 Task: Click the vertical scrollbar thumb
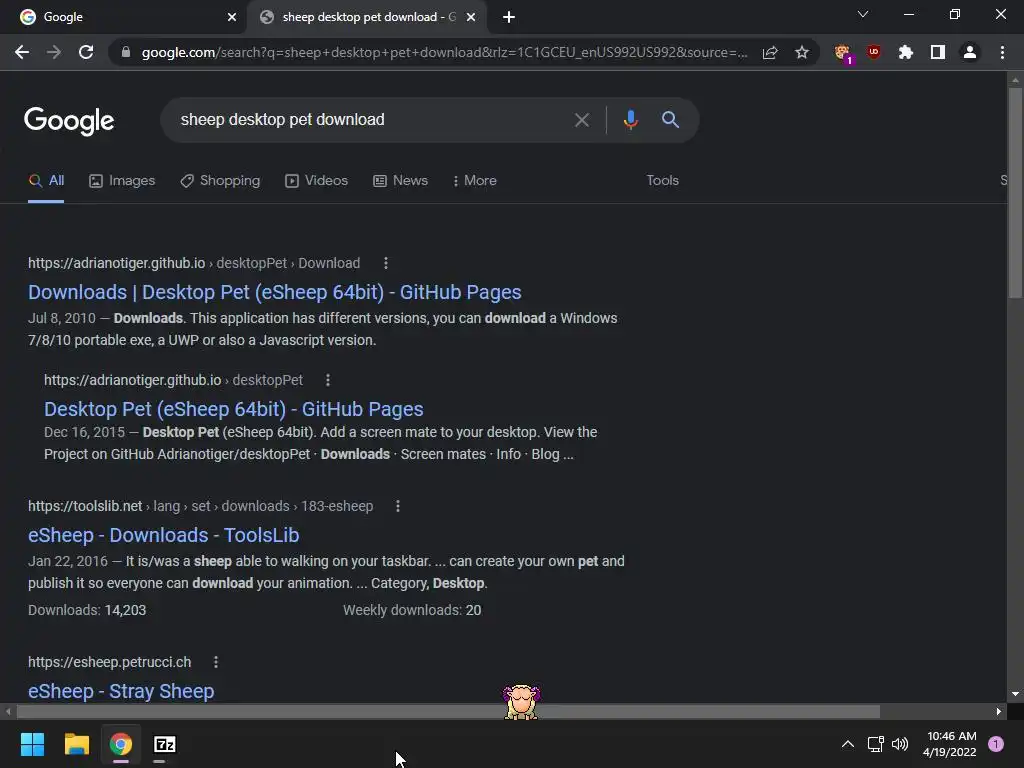pos(1015,192)
